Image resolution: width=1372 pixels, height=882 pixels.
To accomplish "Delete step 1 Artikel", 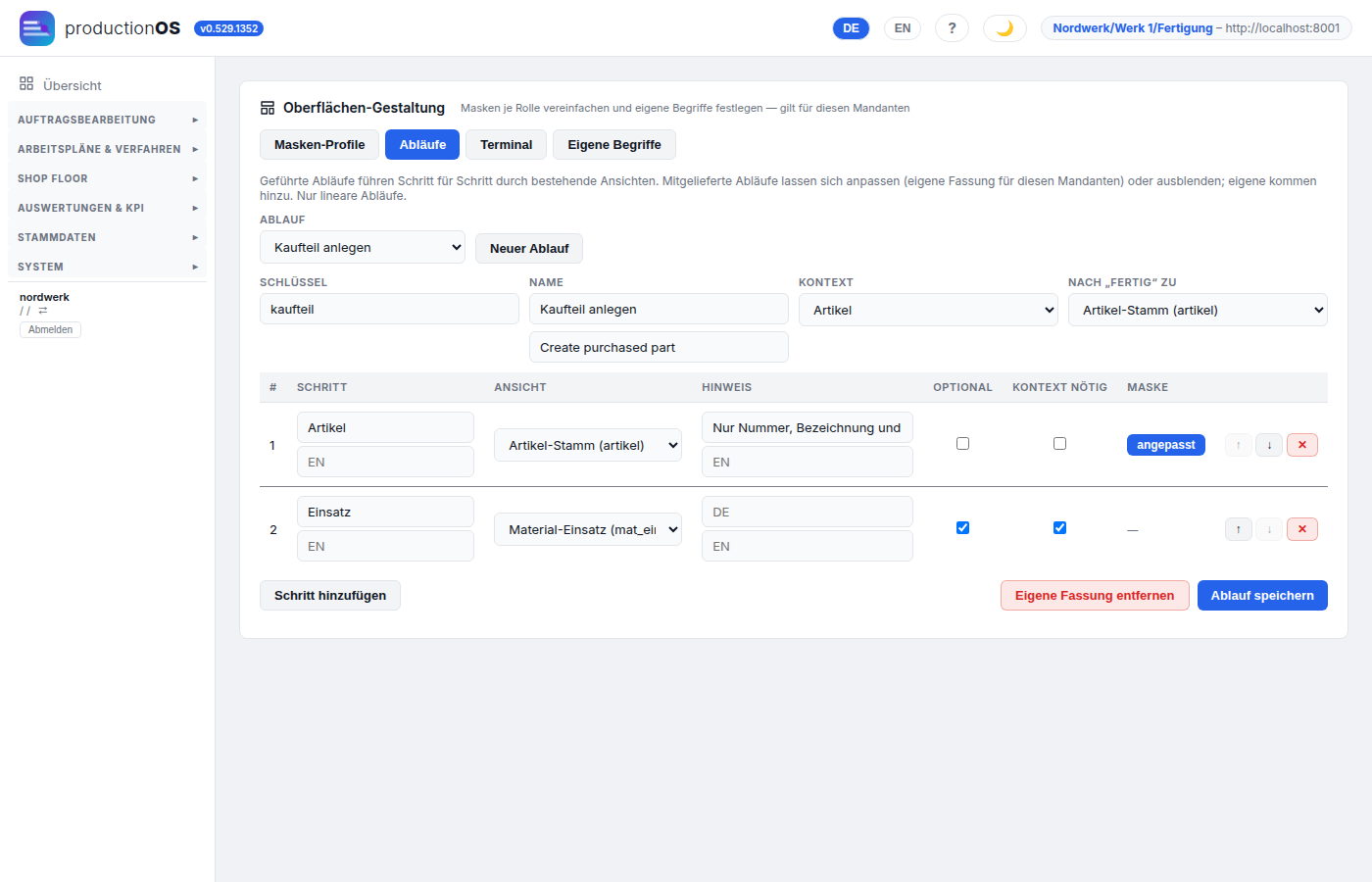I will [x=1302, y=445].
